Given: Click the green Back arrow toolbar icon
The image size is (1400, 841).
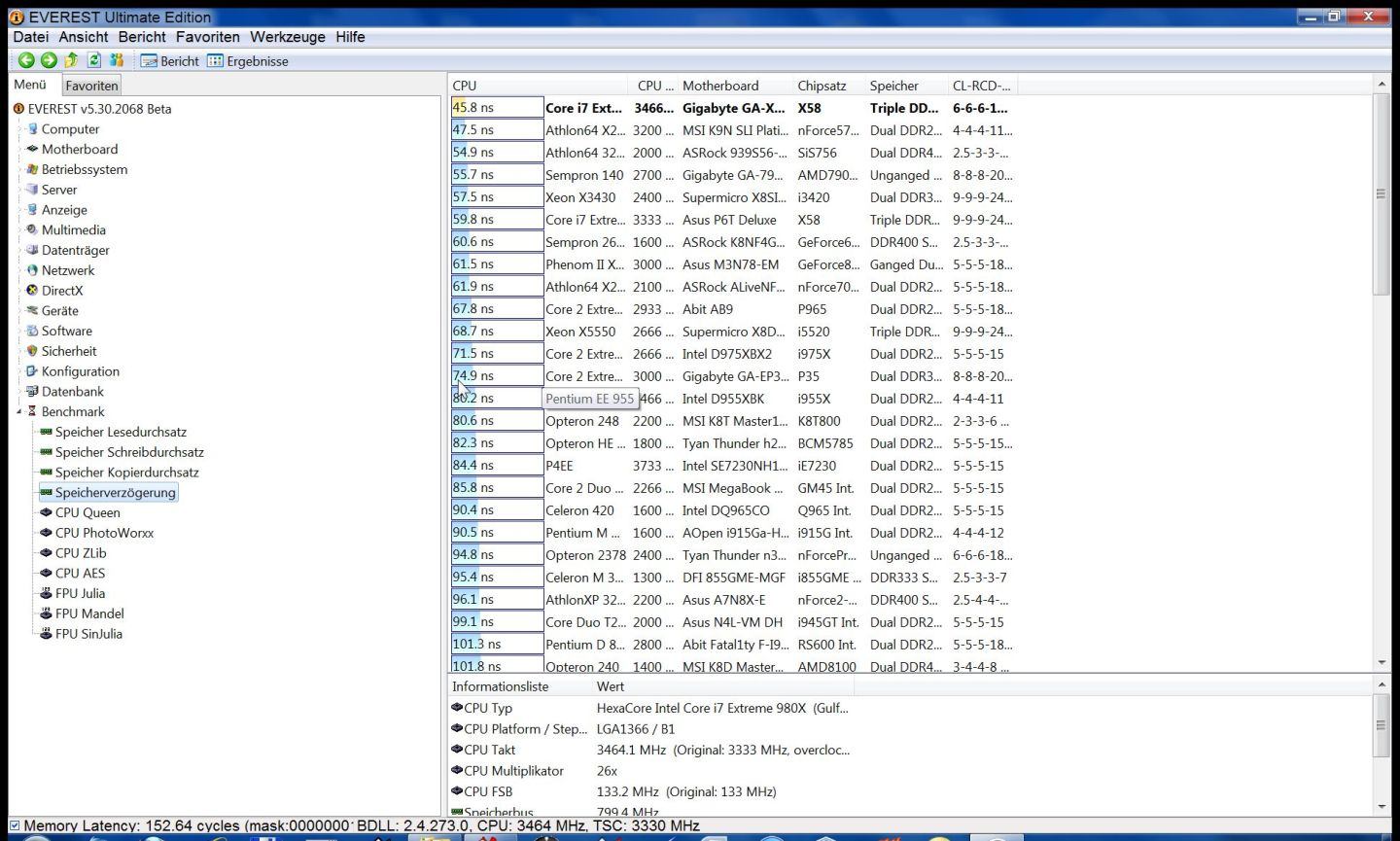Looking at the screenshot, I should click(x=26, y=60).
